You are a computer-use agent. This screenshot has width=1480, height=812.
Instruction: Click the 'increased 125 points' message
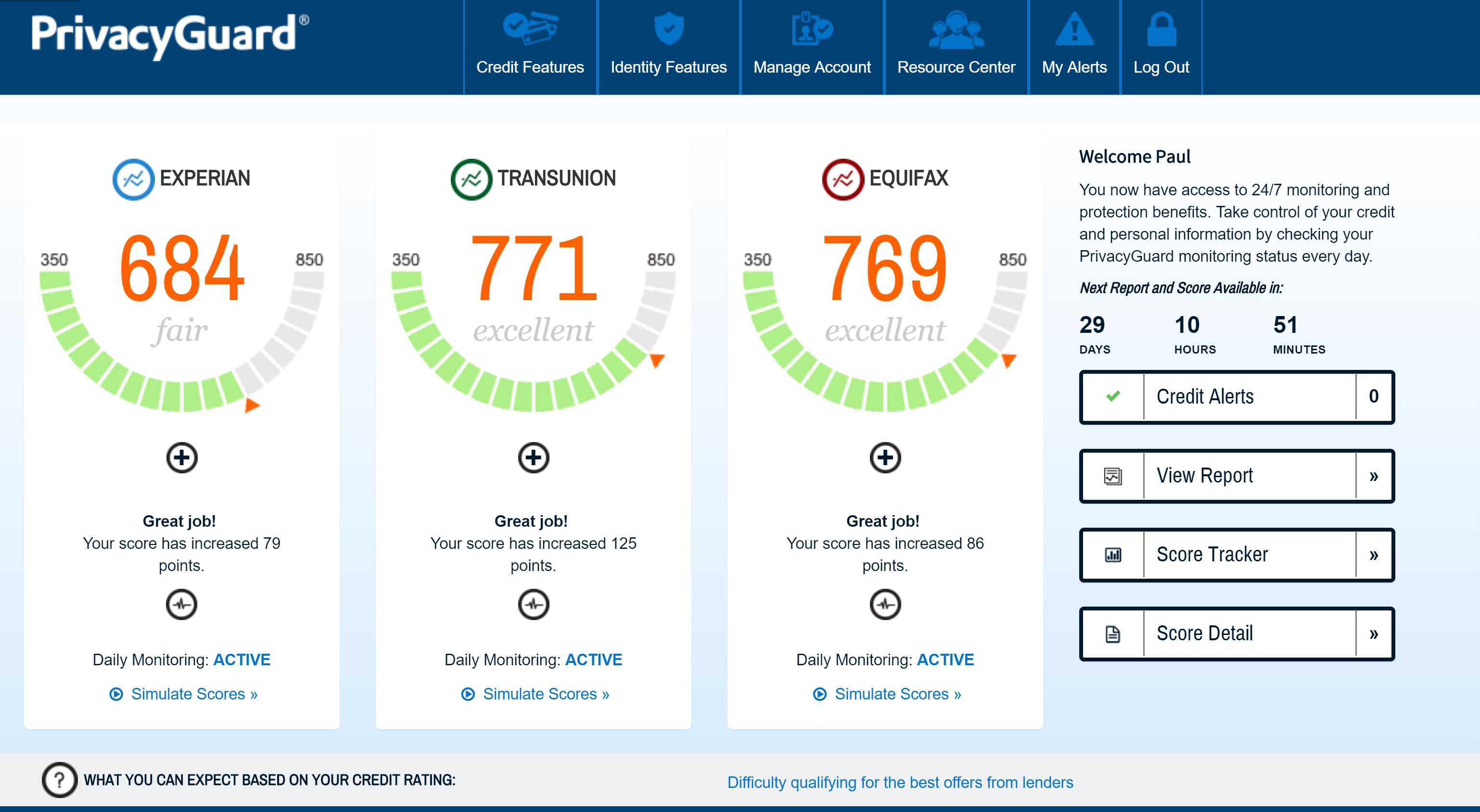[x=533, y=554]
